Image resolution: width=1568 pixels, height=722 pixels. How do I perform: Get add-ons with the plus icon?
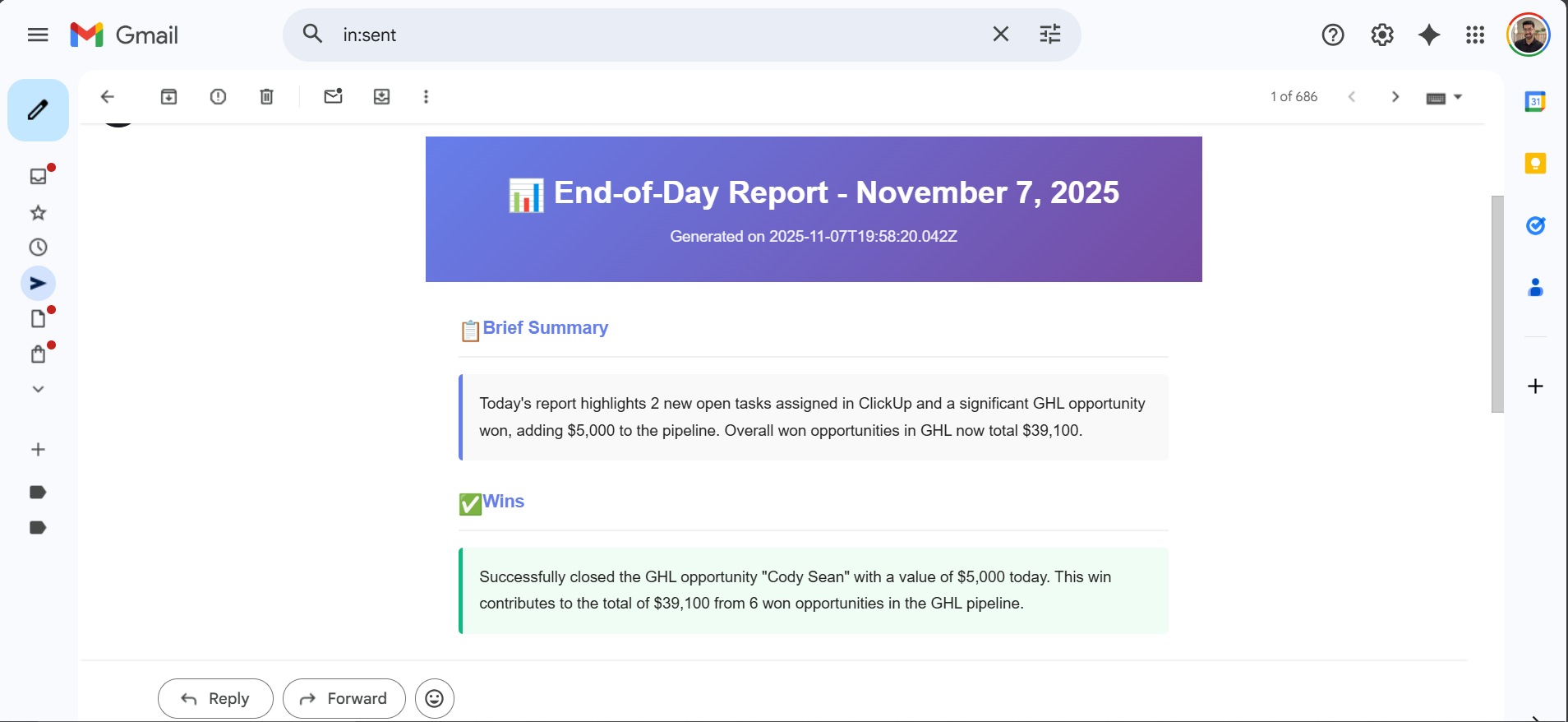1535,386
